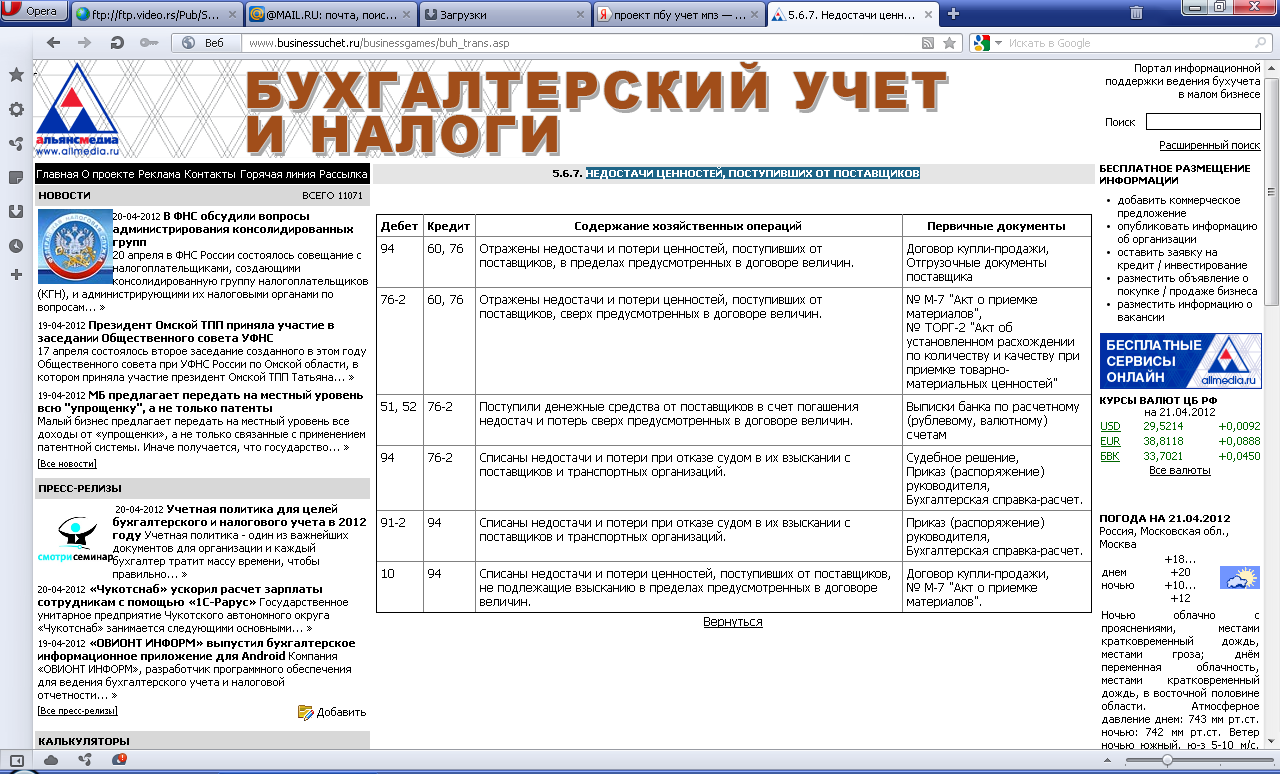Click Opera Unite icon in status bar
The image size is (1280, 774).
[85, 760]
